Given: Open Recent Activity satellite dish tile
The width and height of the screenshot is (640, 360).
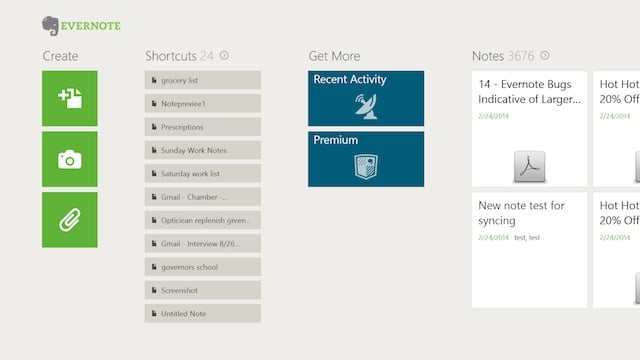Looking at the screenshot, I should point(366,98).
